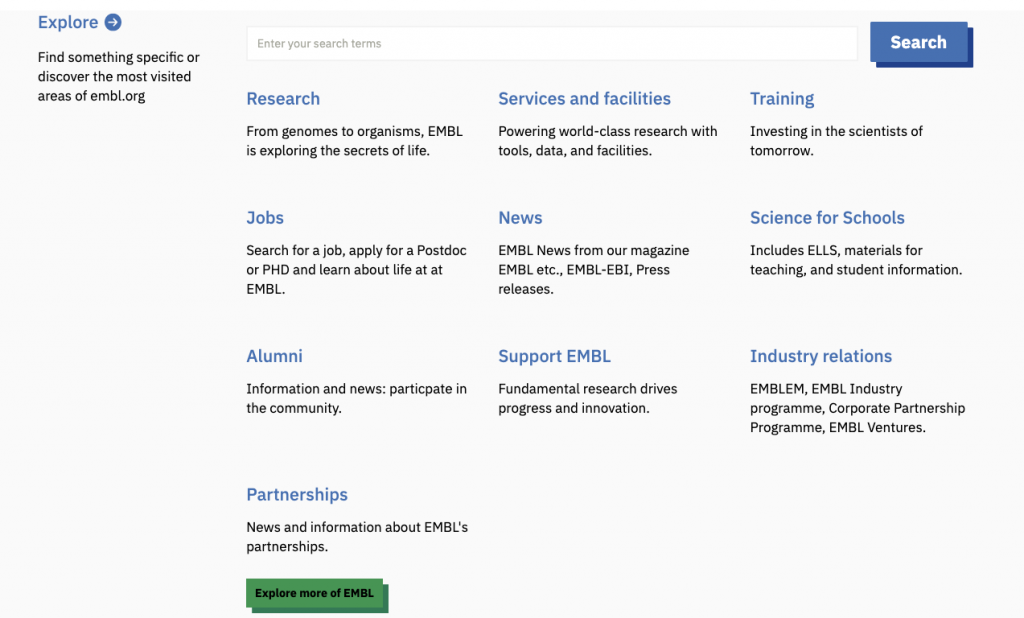Go to the Partnerships link
Image resolution: width=1024 pixels, height=618 pixels.
[x=296, y=495]
